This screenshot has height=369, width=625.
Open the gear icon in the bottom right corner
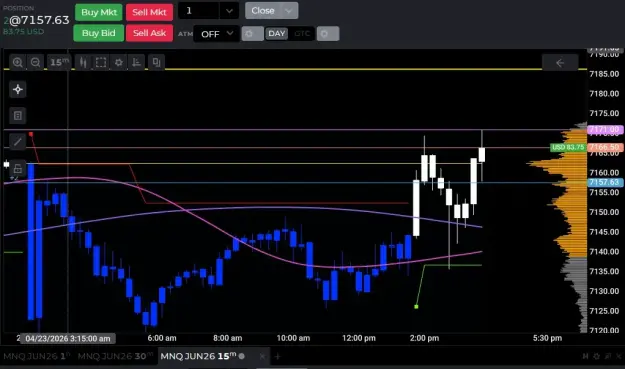click(x=597, y=356)
